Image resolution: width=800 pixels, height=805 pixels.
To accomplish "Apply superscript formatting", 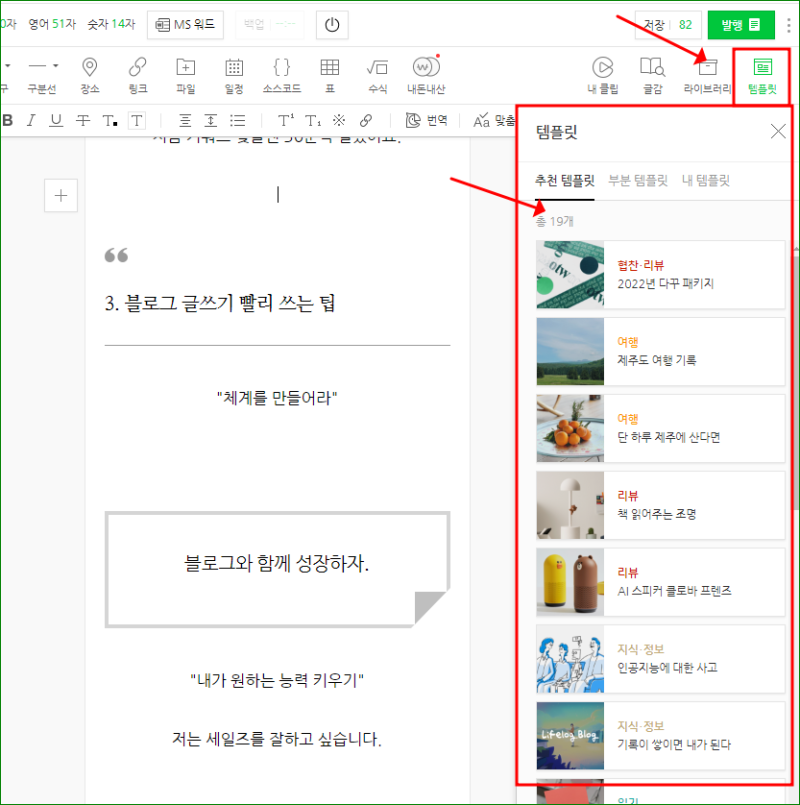I will point(285,120).
